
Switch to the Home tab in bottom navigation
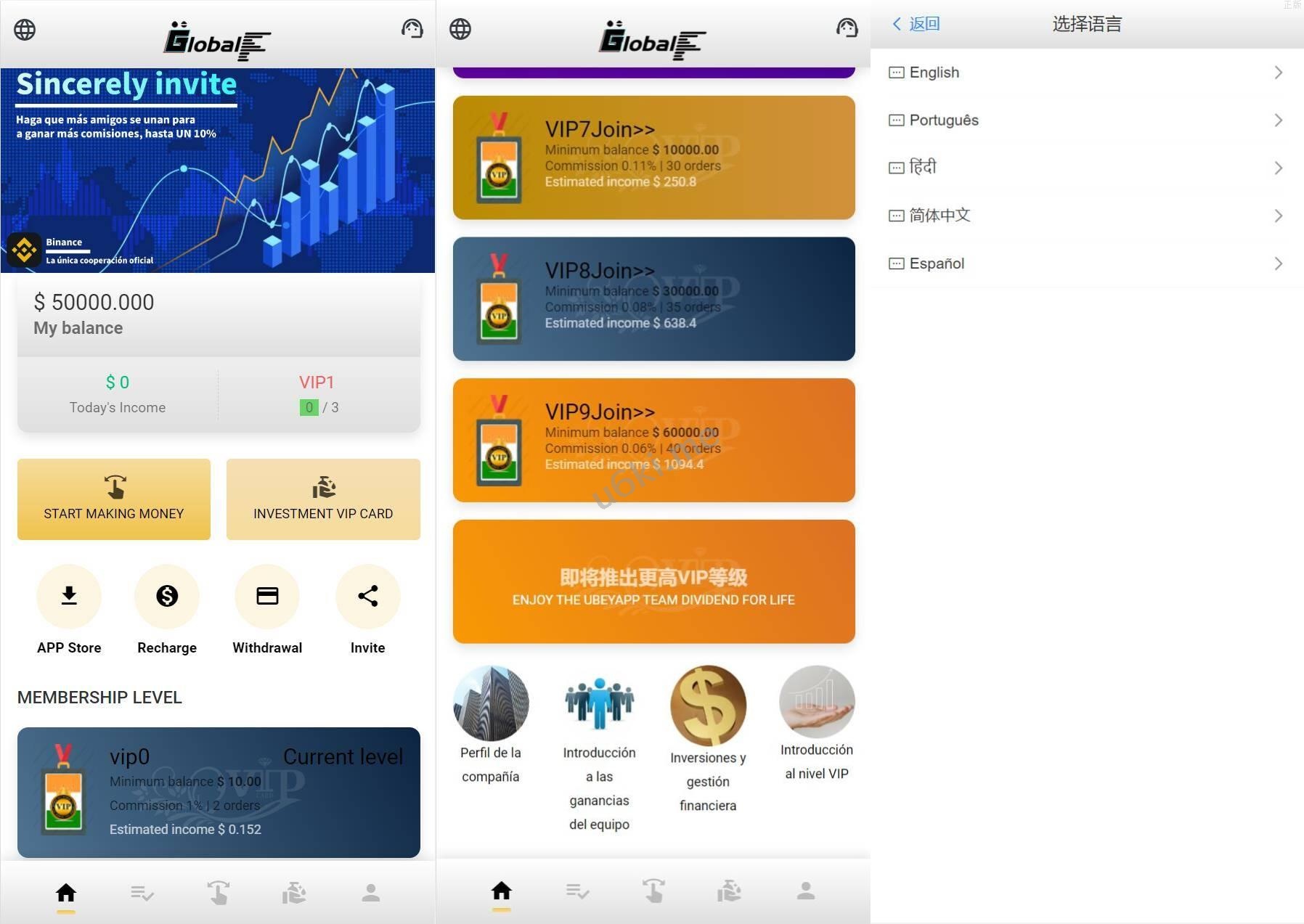(x=65, y=891)
